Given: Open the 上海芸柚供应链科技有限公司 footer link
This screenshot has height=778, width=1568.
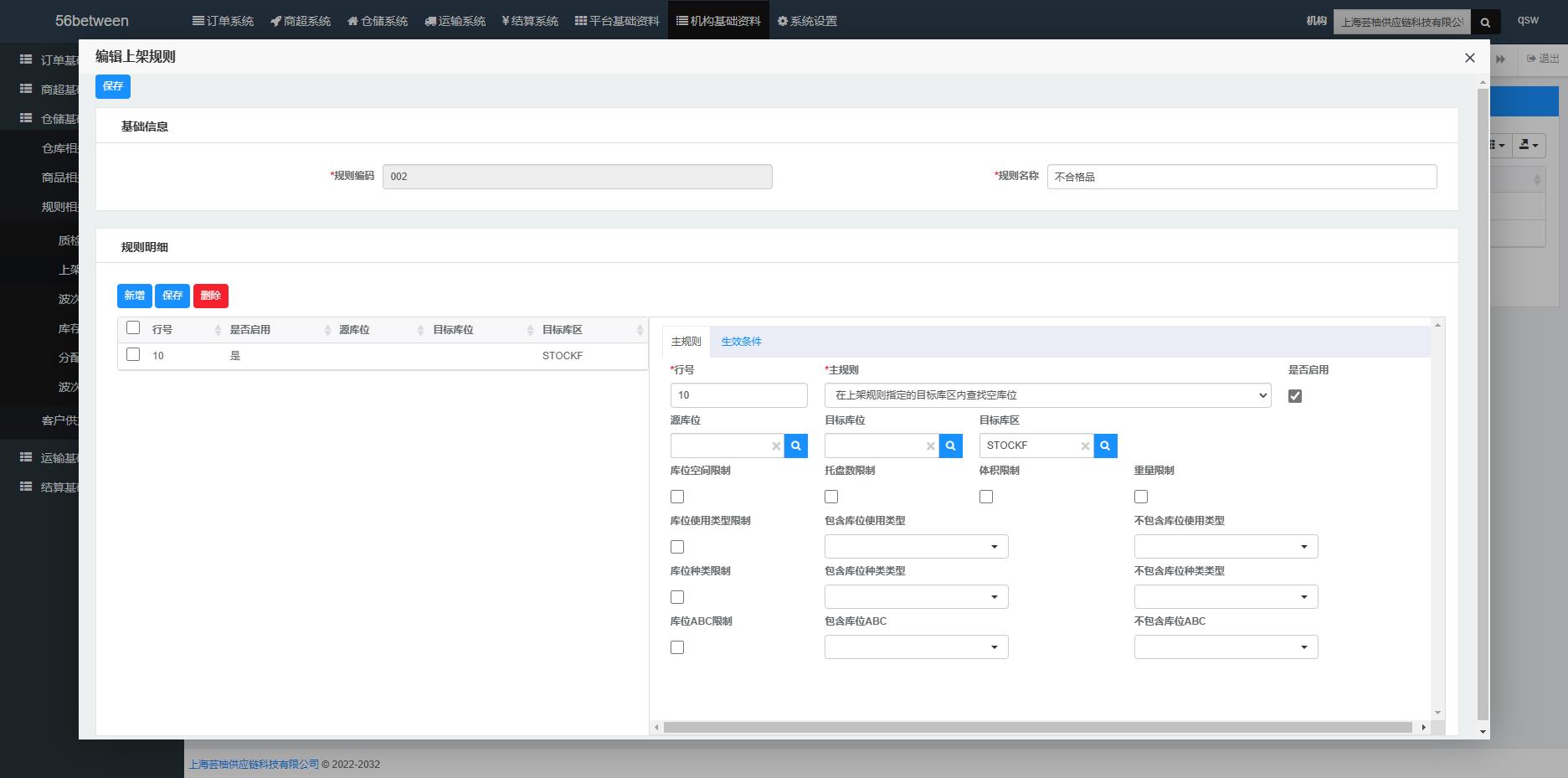Looking at the screenshot, I should [x=254, y=765].
